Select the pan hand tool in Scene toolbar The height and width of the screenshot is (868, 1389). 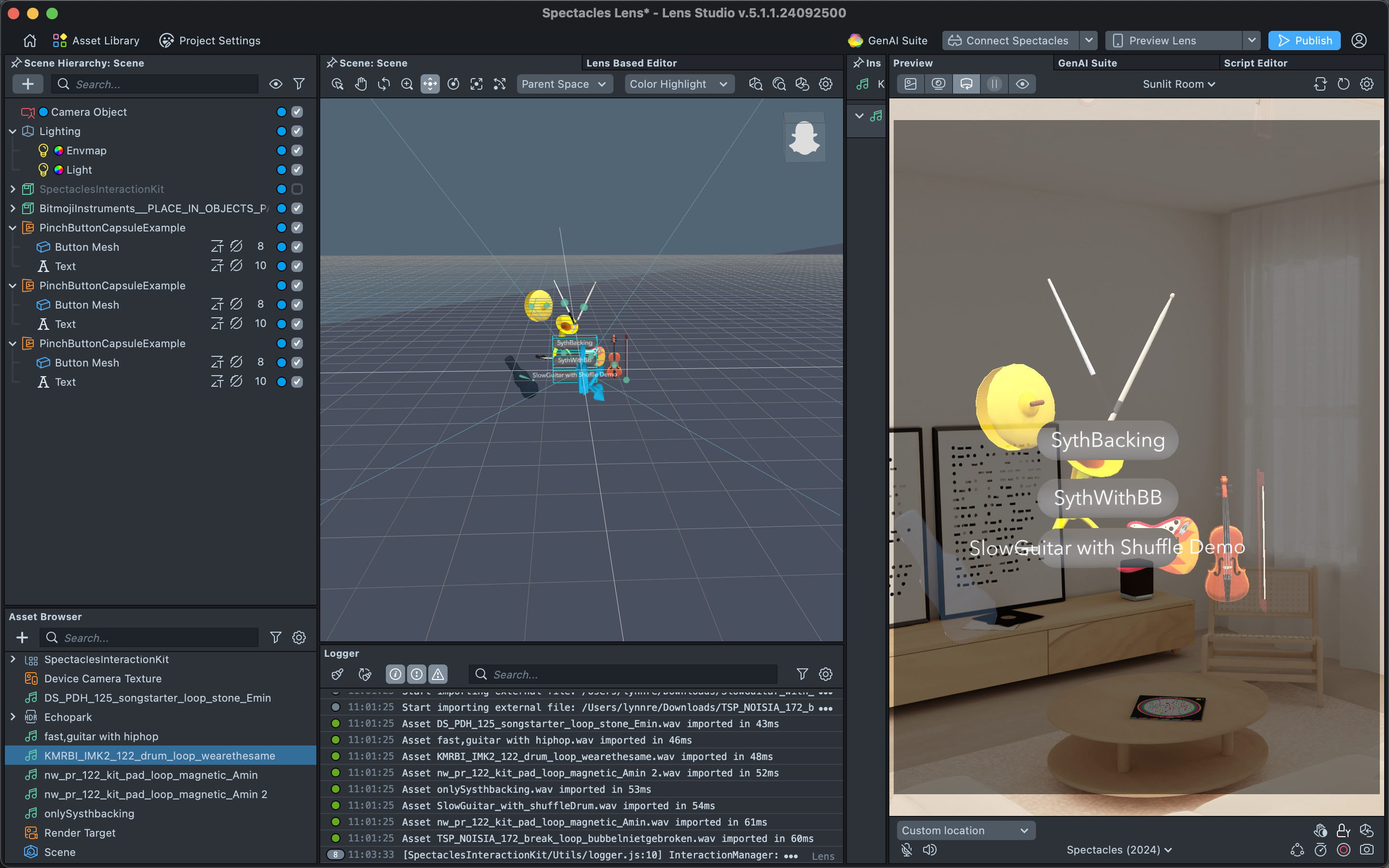[x=360, y=84]
